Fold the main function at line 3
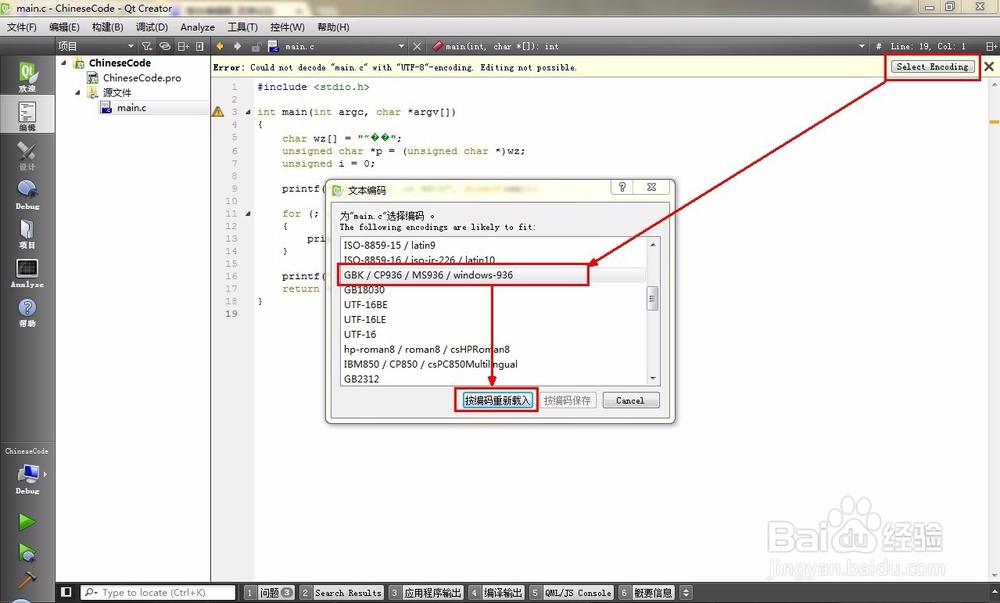This screenshot has height=603, width=1000. [x=247, y=112]
